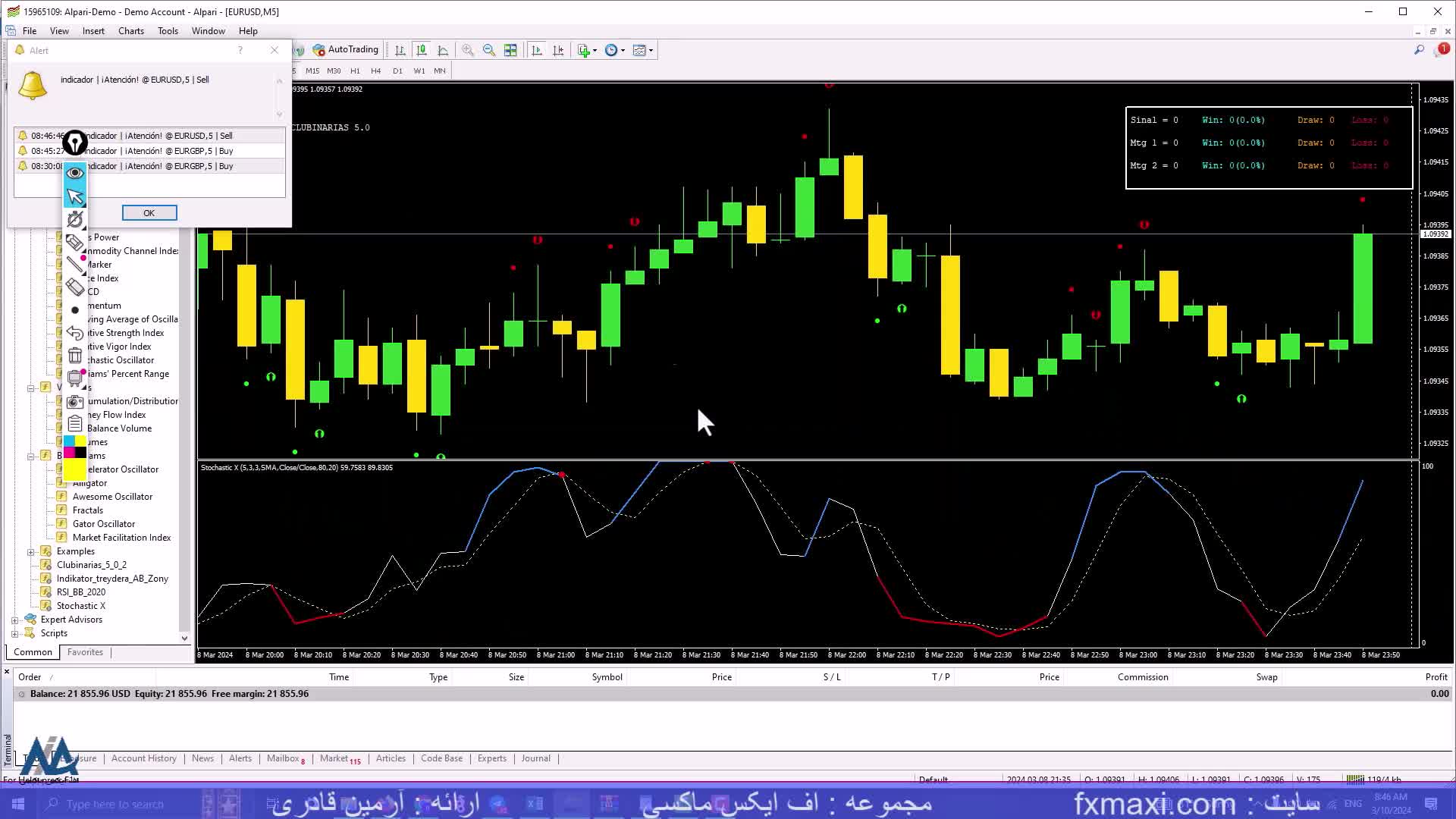Select the H1 timeframe button
Viewport: 1456px width, 819px height.
tap(355, 71)
